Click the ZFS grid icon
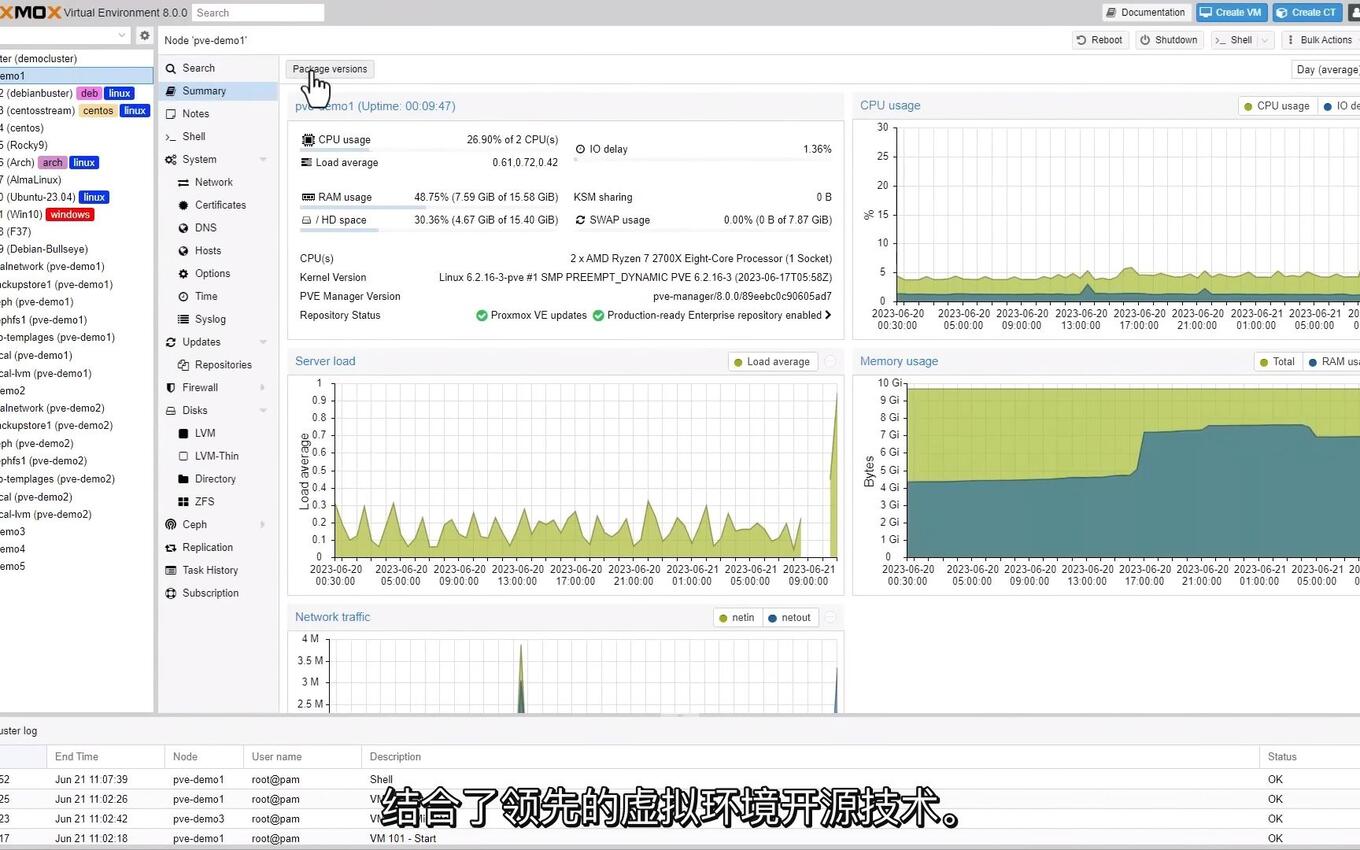The height and width of the screenshot is (850, 1360). pyautogui.click(x=184, y=502)
